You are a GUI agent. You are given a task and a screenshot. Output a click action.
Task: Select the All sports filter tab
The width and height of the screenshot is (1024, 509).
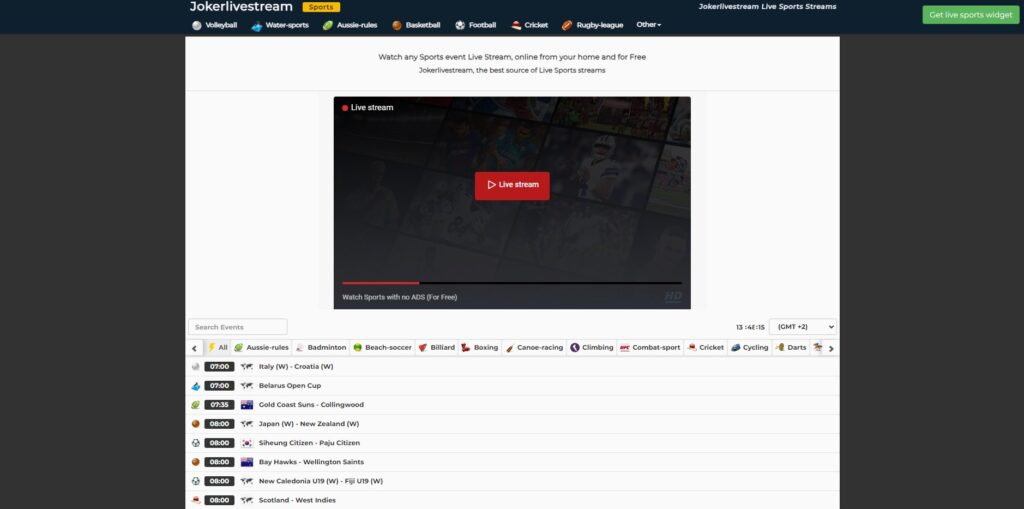[x=217, y=348]
